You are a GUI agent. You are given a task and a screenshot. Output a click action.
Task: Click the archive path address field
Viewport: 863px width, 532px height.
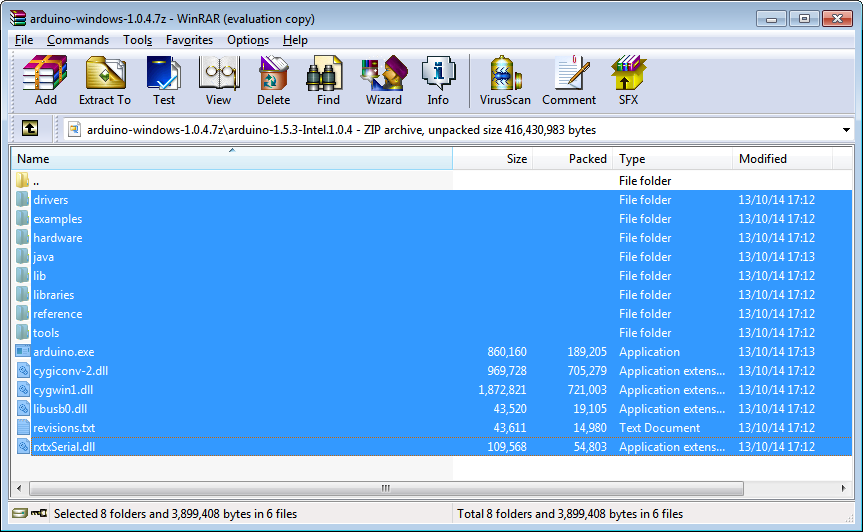coord(459,130)
